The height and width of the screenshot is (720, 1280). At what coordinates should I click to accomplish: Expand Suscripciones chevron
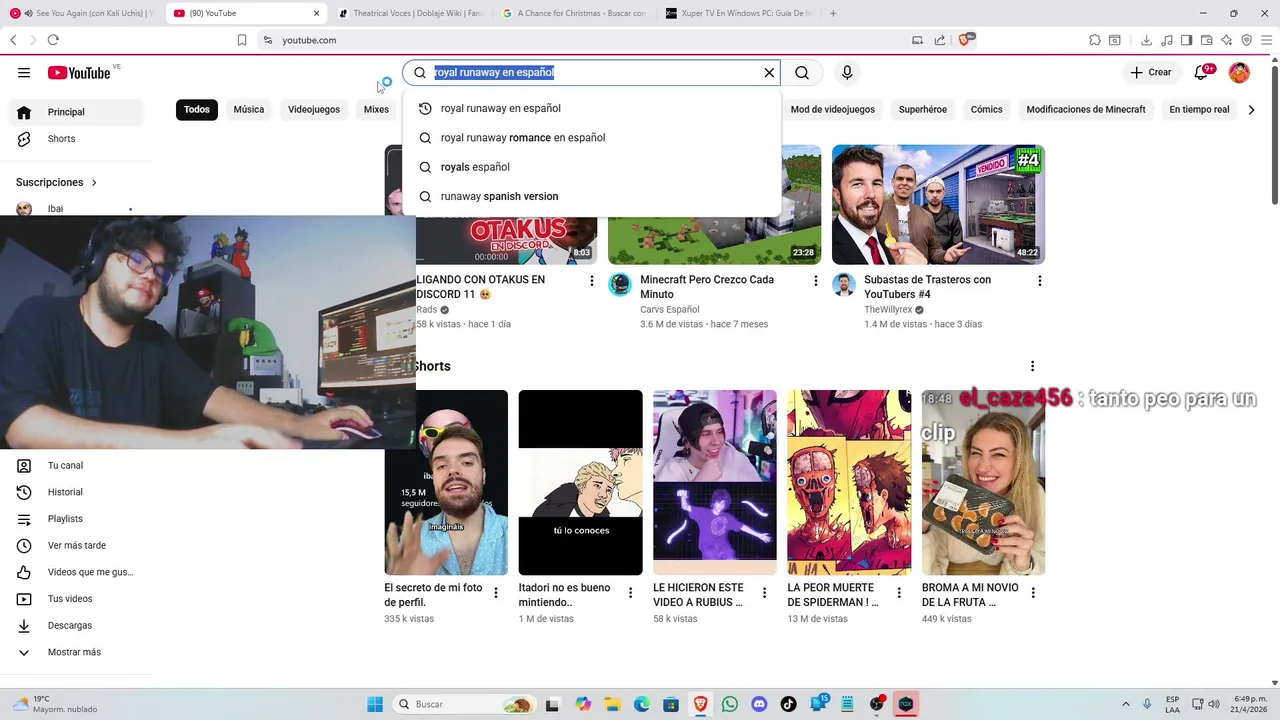94,183
